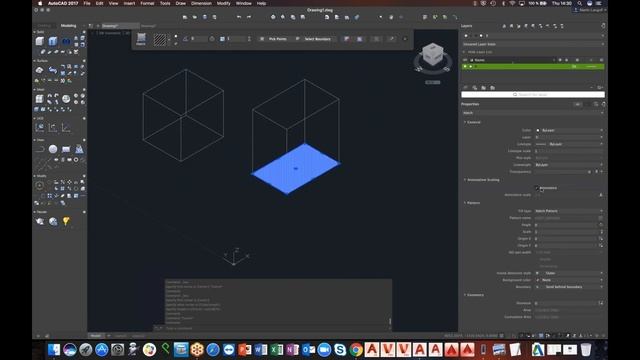Collapse the Pattern section in Properties
Image resolution: width=640 pixels, height=360 pixels.
pos(464,203)
